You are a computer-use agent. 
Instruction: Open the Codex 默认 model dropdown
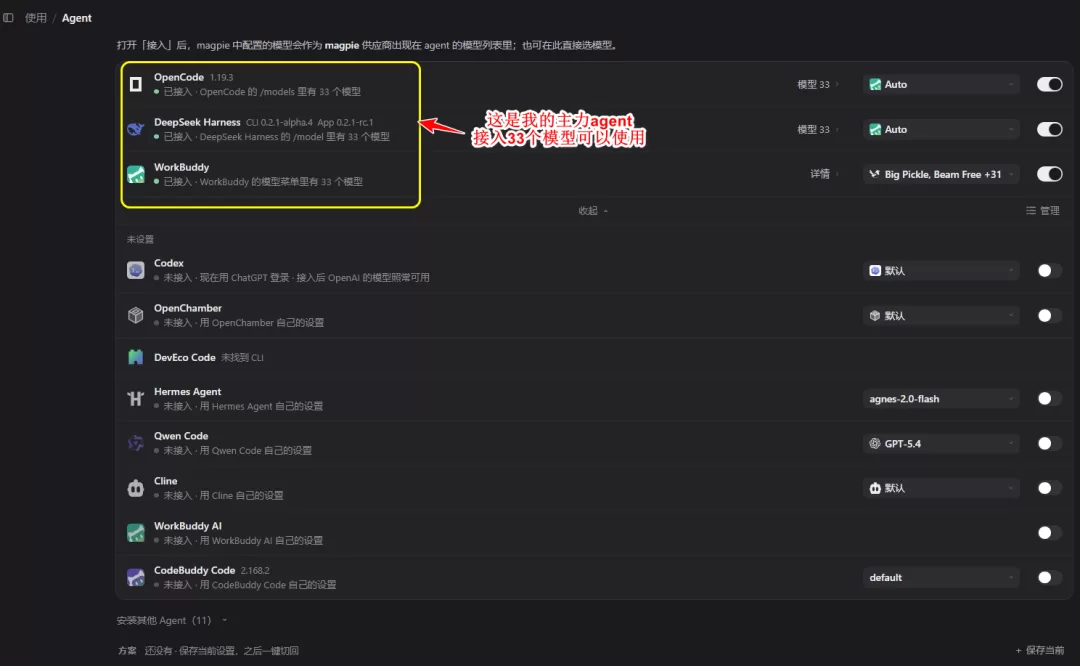[x=941, y=271]
